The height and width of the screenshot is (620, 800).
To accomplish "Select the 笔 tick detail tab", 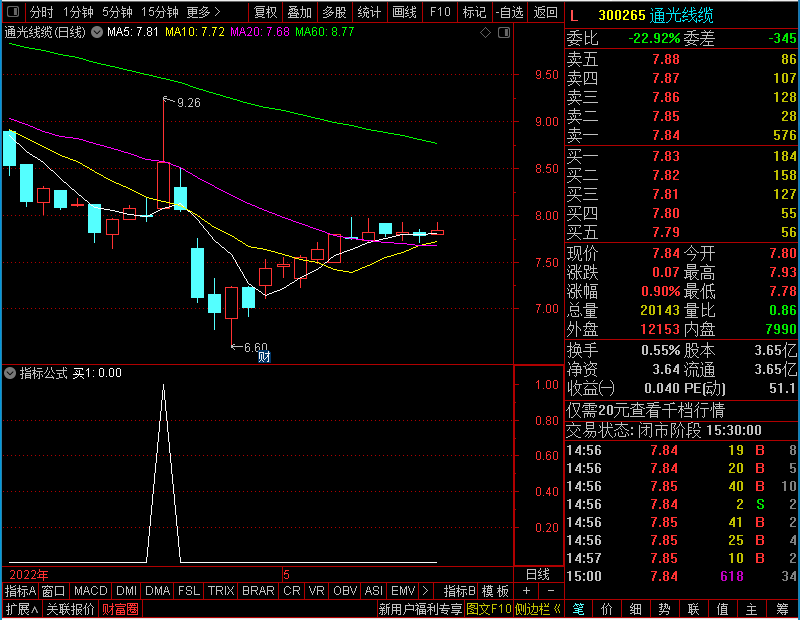I will pos(578,609).
